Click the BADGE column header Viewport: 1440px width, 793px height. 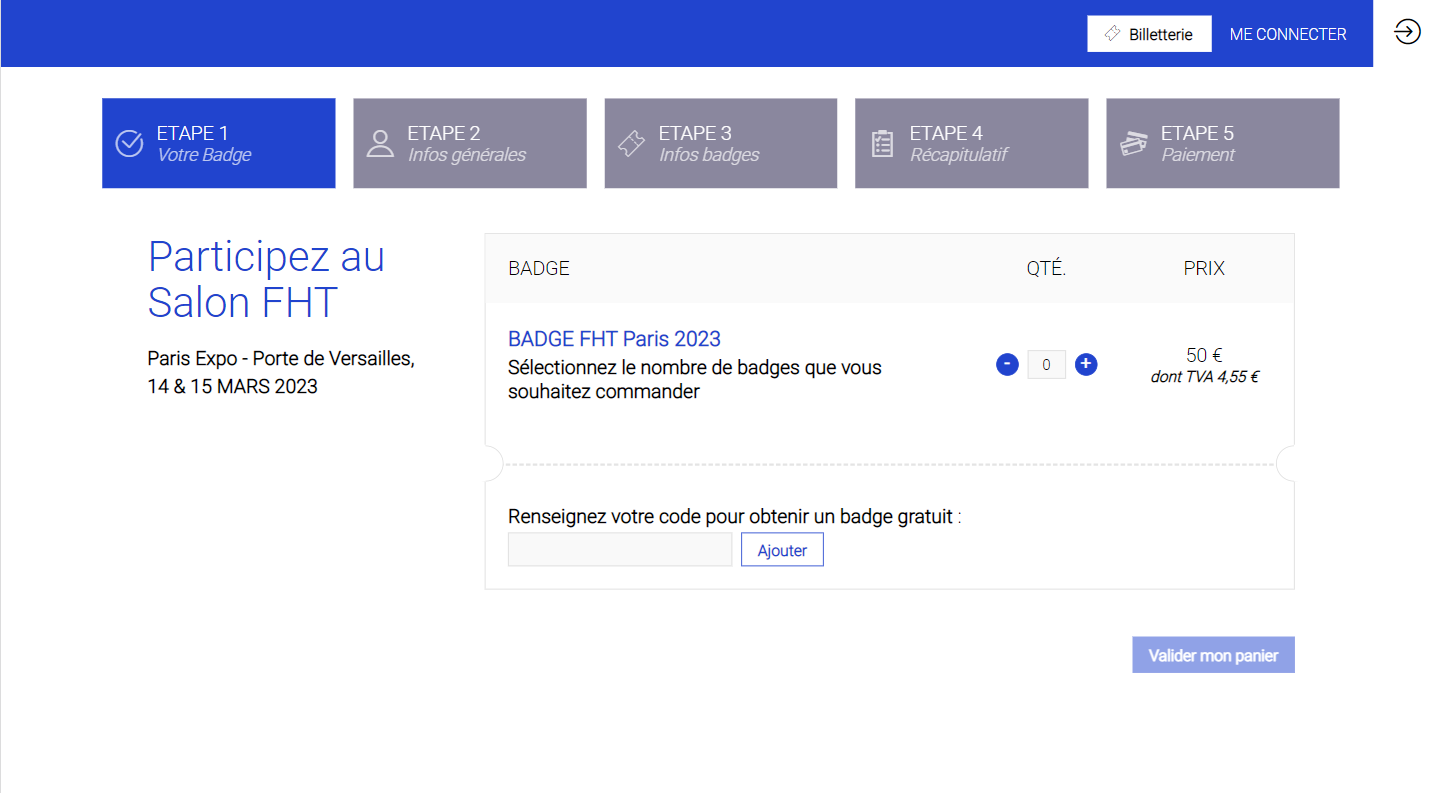coord(539,268)
